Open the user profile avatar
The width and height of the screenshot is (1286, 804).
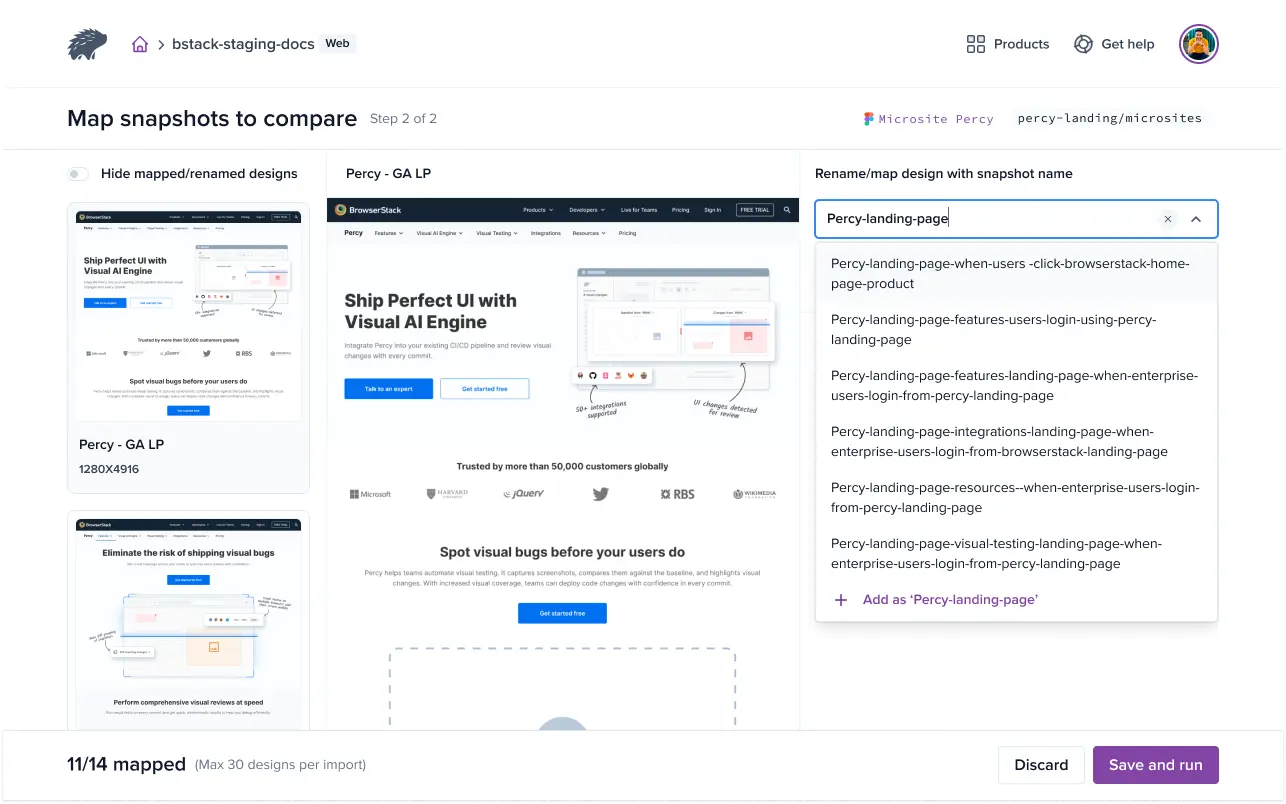tap(1198, 44)
